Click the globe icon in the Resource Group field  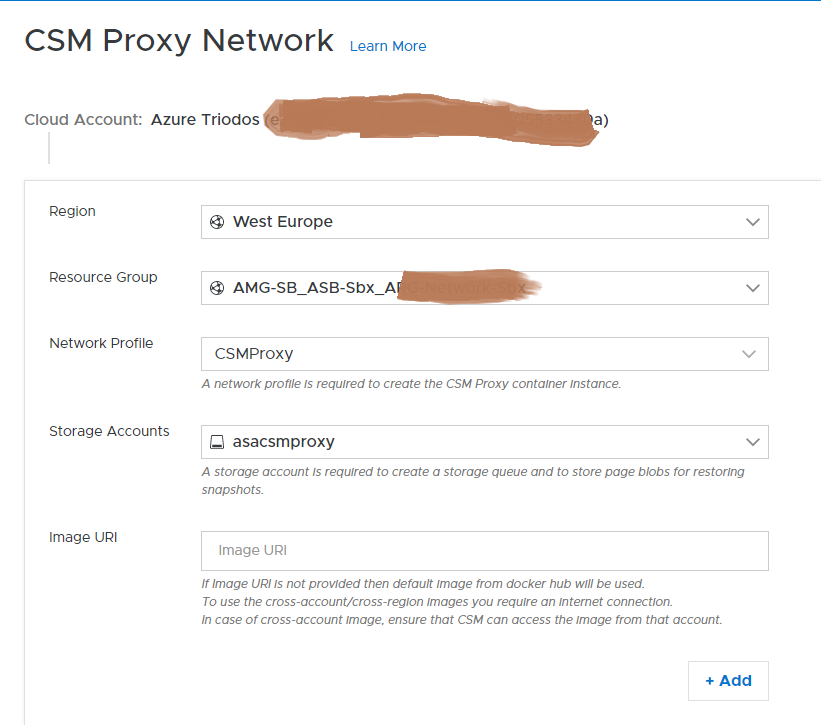[x=217, y=287]
